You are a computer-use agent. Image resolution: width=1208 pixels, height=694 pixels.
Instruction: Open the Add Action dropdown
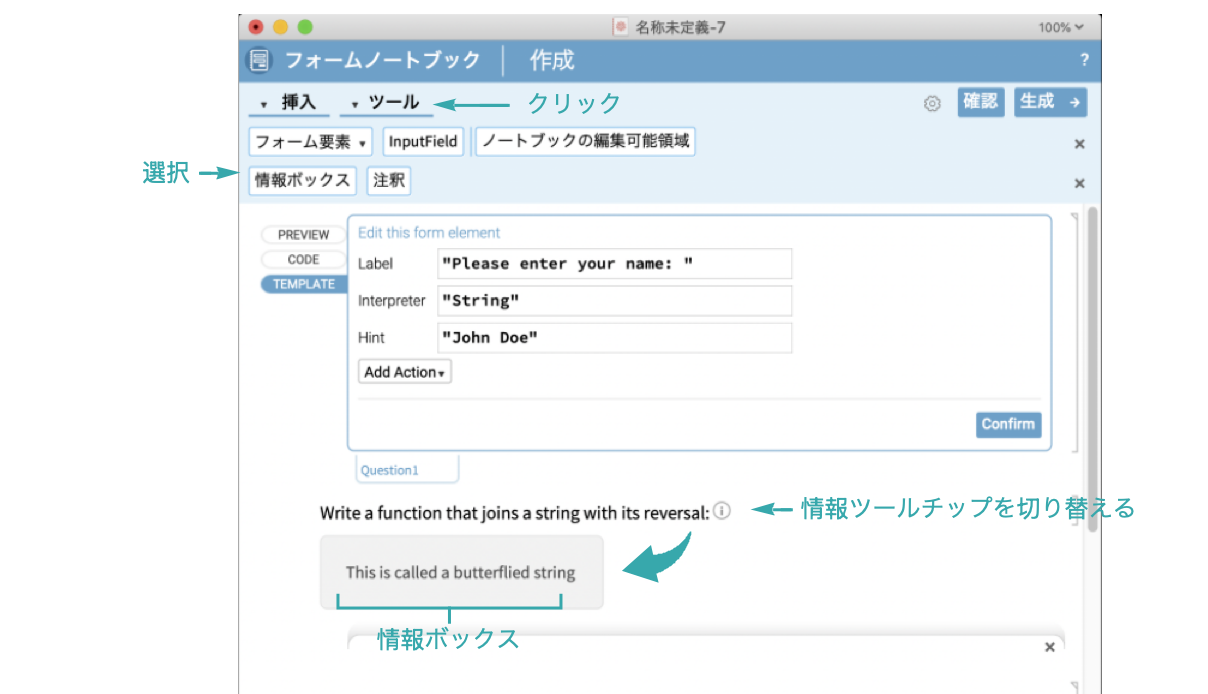pos(404,371)
